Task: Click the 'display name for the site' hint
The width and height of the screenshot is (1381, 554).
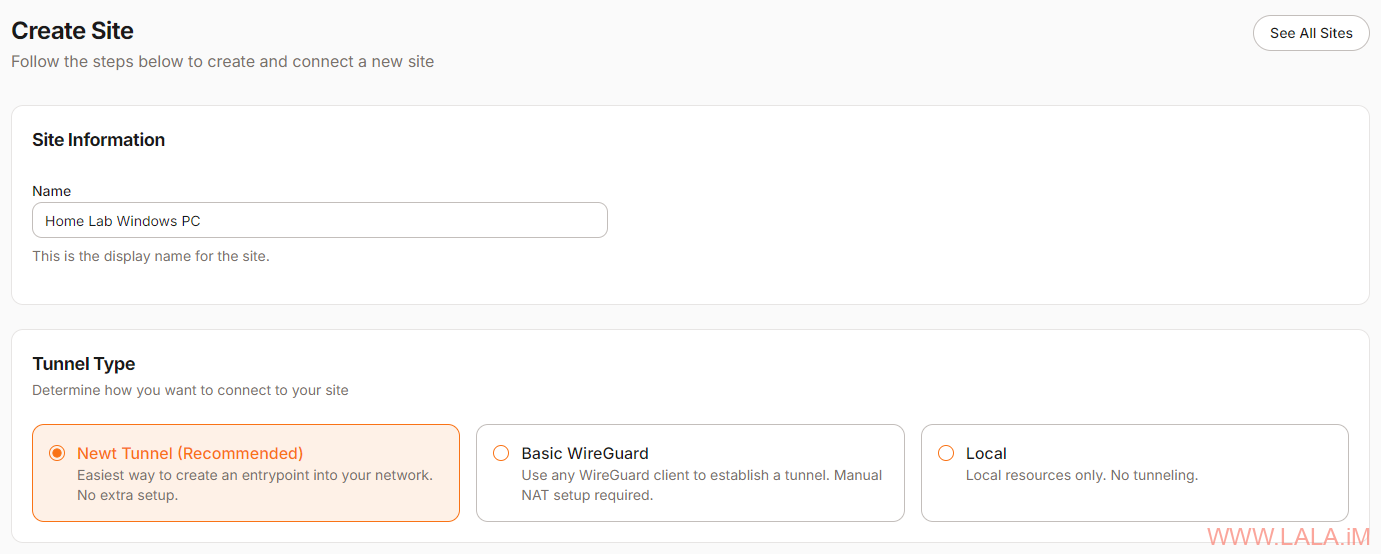Action: (151, 256)
